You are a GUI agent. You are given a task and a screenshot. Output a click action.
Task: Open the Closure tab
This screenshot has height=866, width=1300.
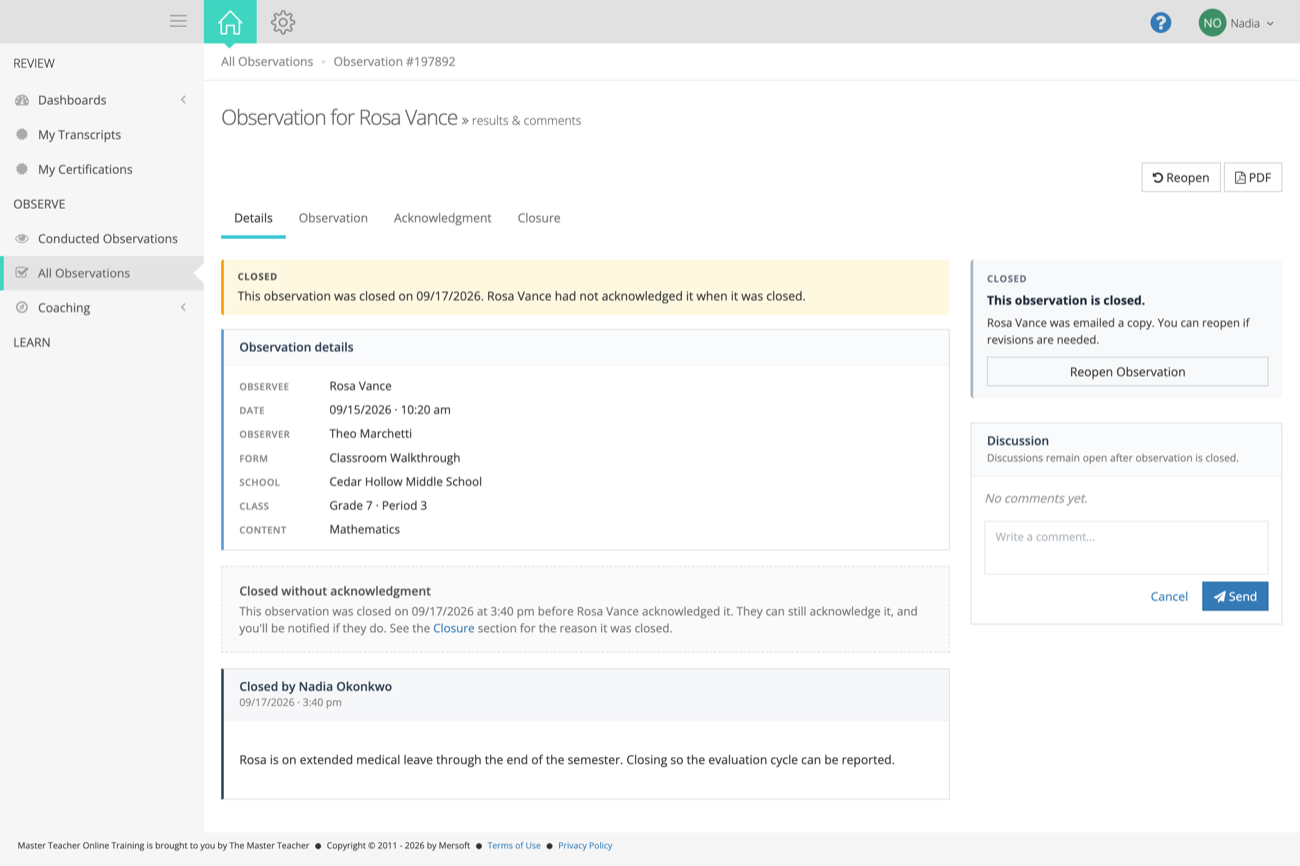click(x=539, y=218)
